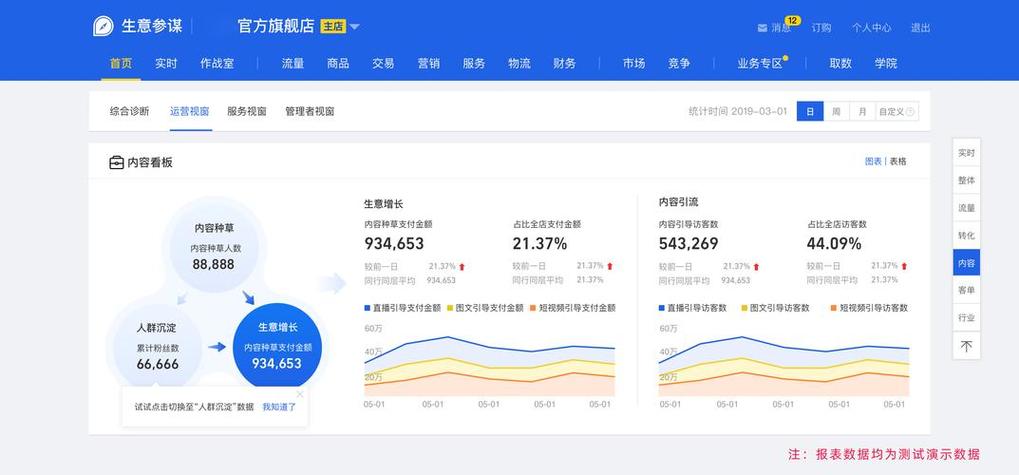Open the 服务 navigation tab

click(x=474, y=64)
